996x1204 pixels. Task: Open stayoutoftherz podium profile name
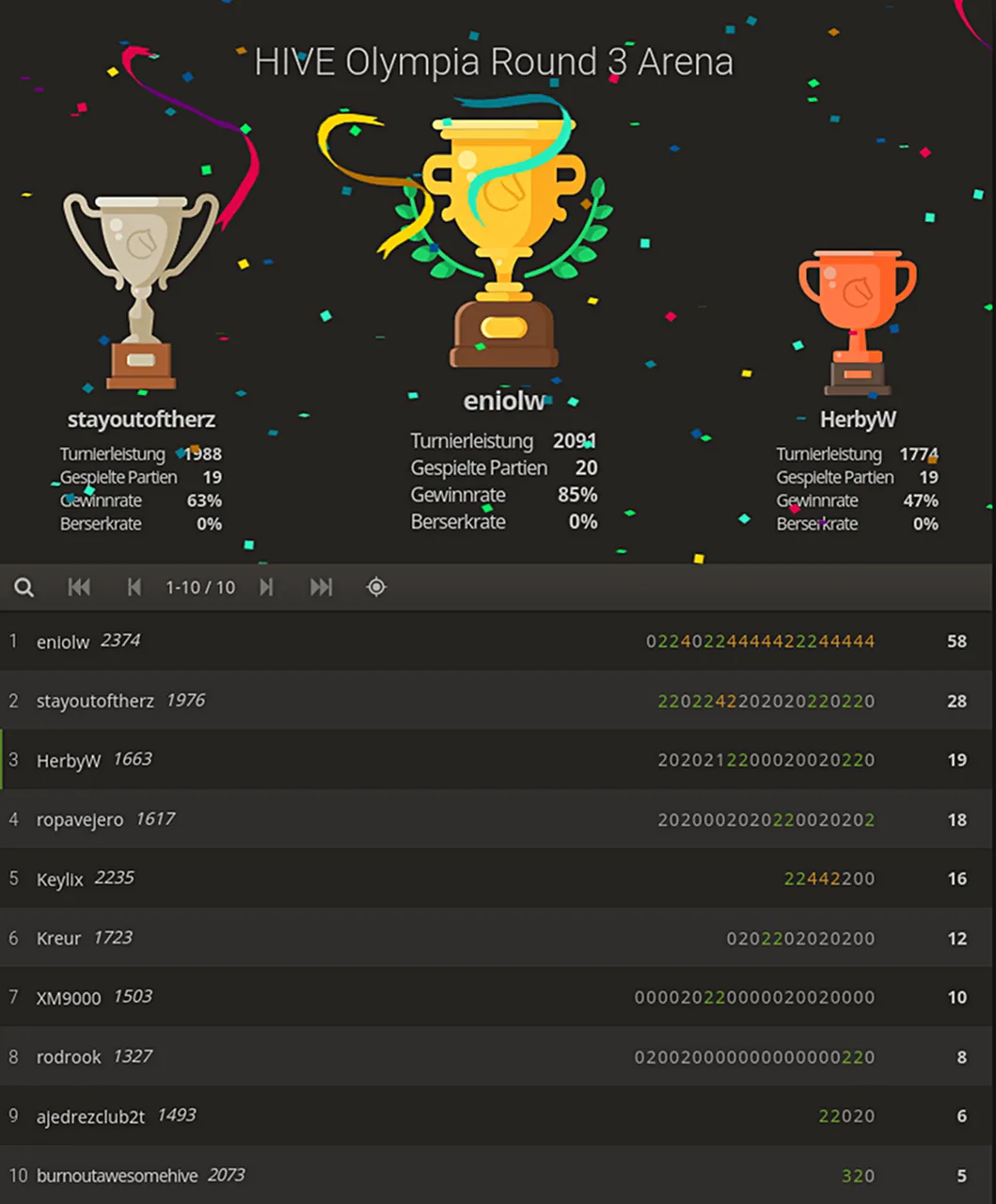click(141, 420)
